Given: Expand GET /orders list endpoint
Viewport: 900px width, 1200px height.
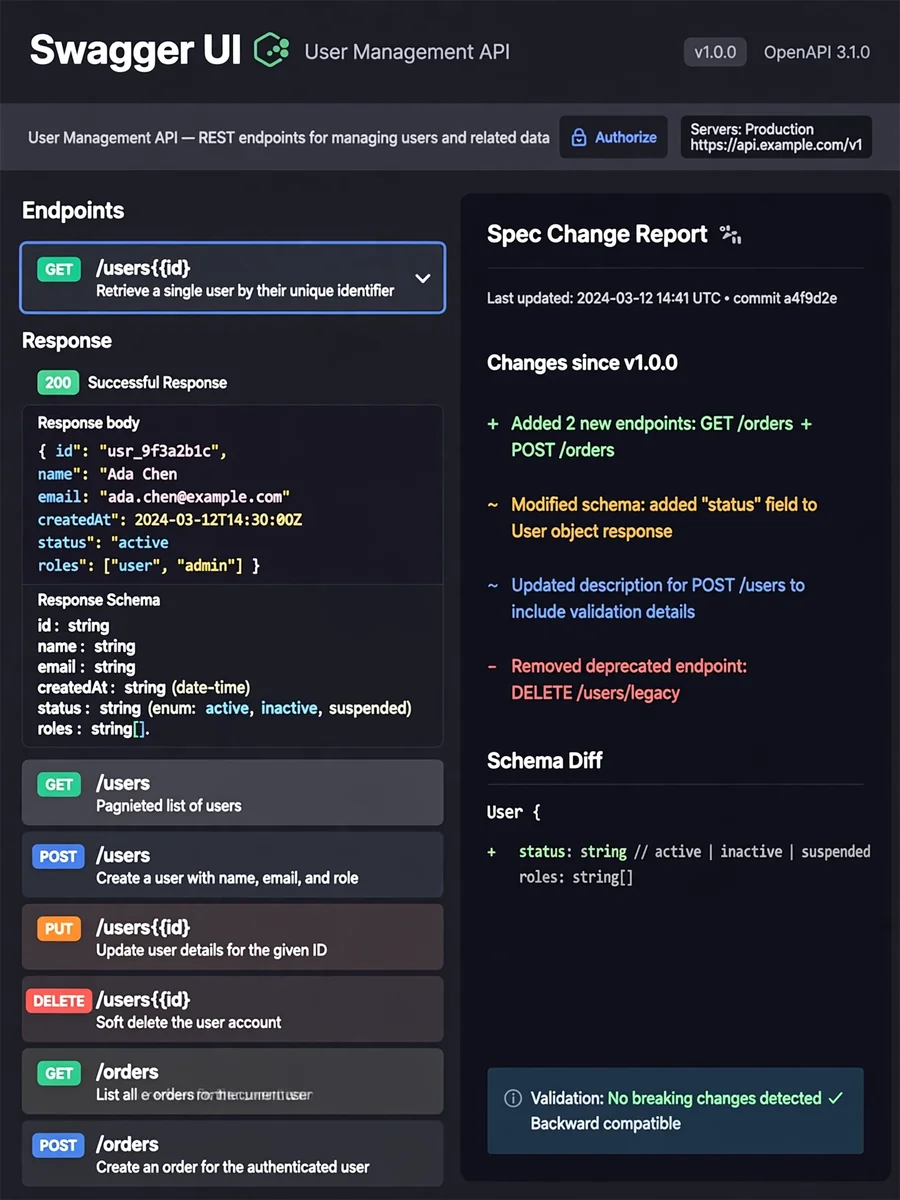Looking at the screenshot, I should click(x=232, y=1081).
